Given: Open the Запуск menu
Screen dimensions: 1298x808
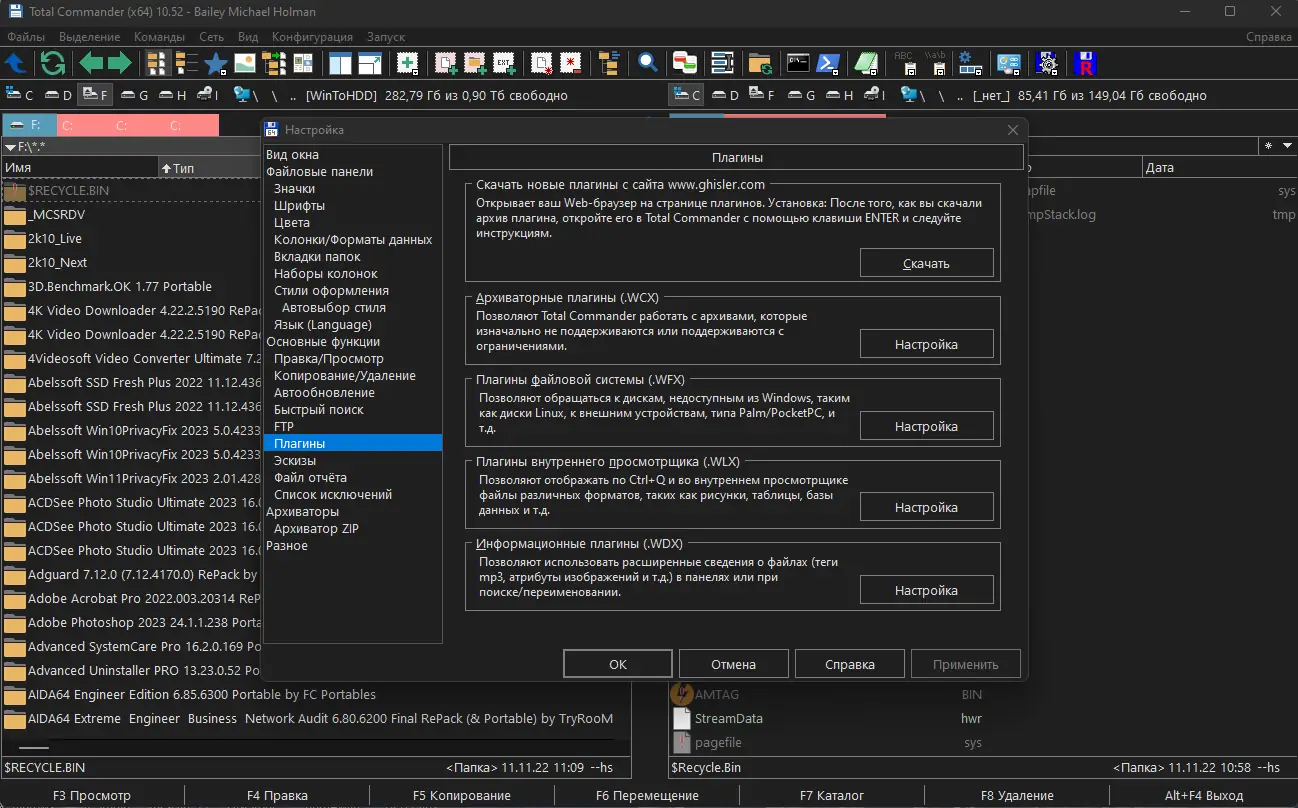Looking at the screenshot, I should click(386, 37).
